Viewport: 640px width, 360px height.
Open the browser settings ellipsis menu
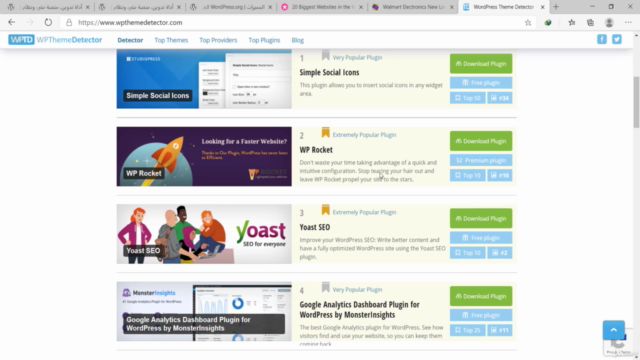[x=628, y=22]
